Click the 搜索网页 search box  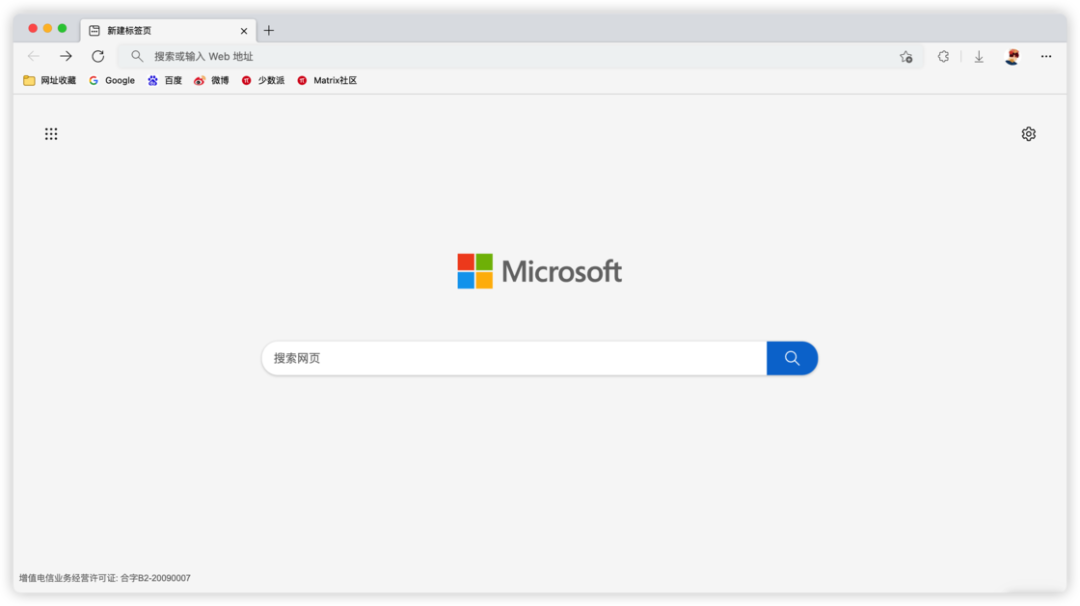[x=514, y=358]
